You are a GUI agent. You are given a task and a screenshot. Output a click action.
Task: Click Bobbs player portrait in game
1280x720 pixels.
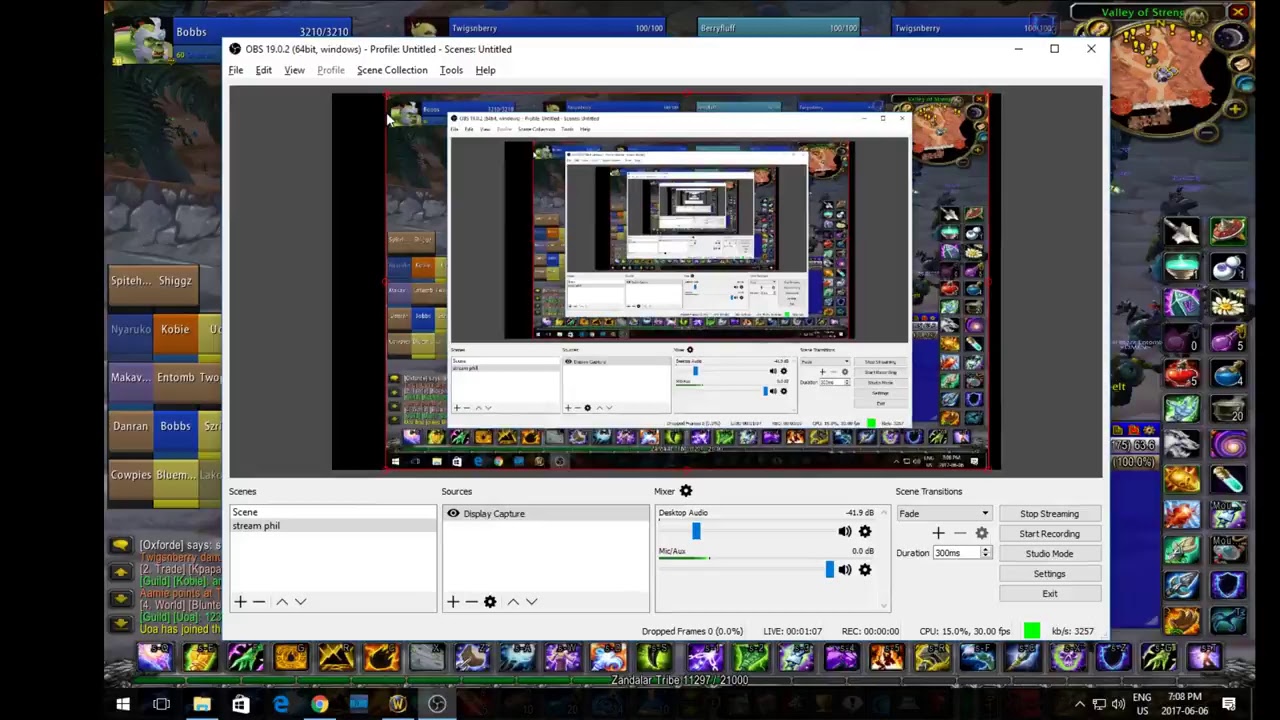tap(140, 42)
